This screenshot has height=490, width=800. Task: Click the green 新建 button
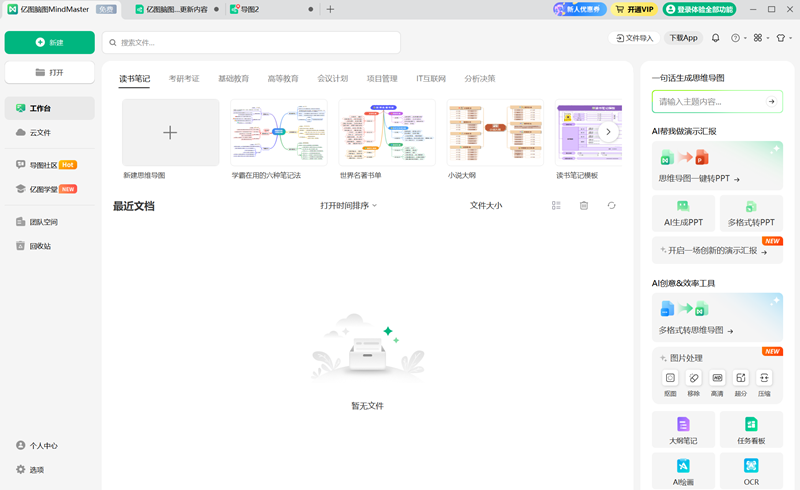[x=50, y=42]
